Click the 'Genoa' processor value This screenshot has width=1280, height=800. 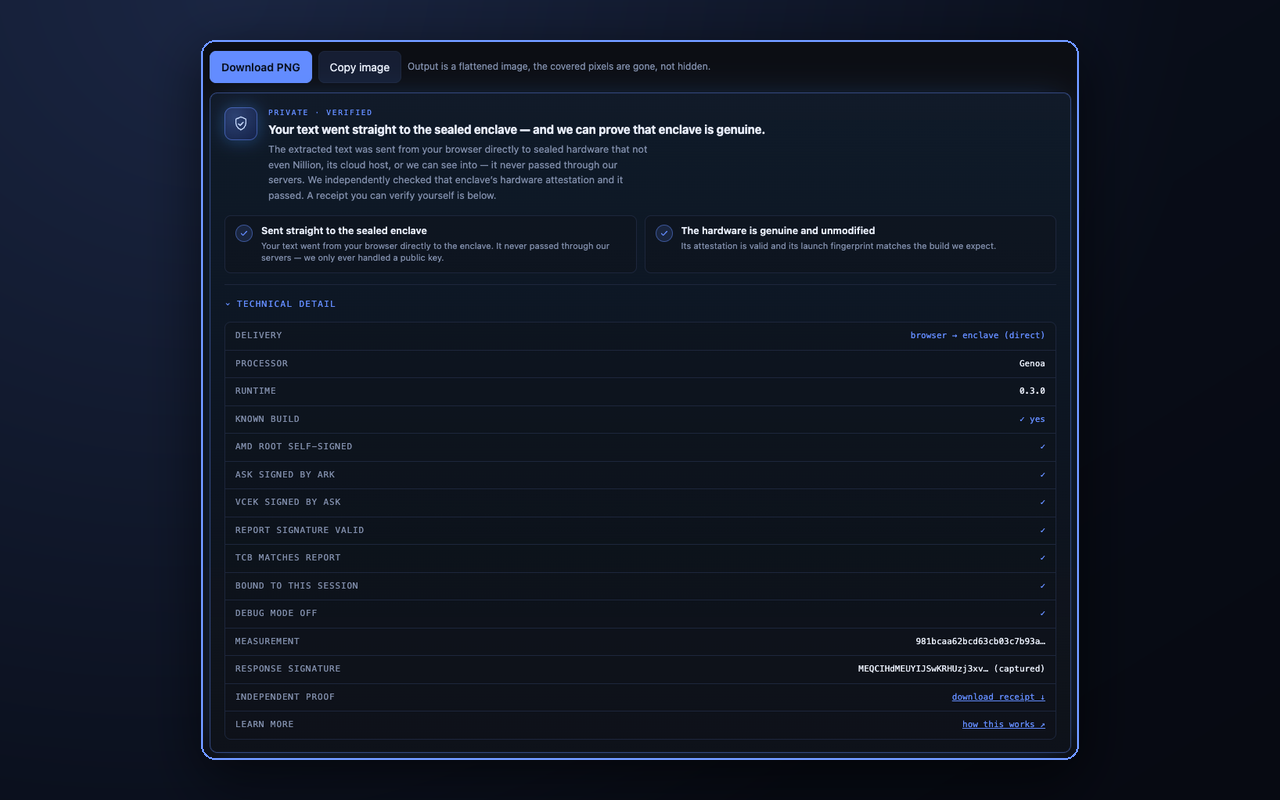1032,364
